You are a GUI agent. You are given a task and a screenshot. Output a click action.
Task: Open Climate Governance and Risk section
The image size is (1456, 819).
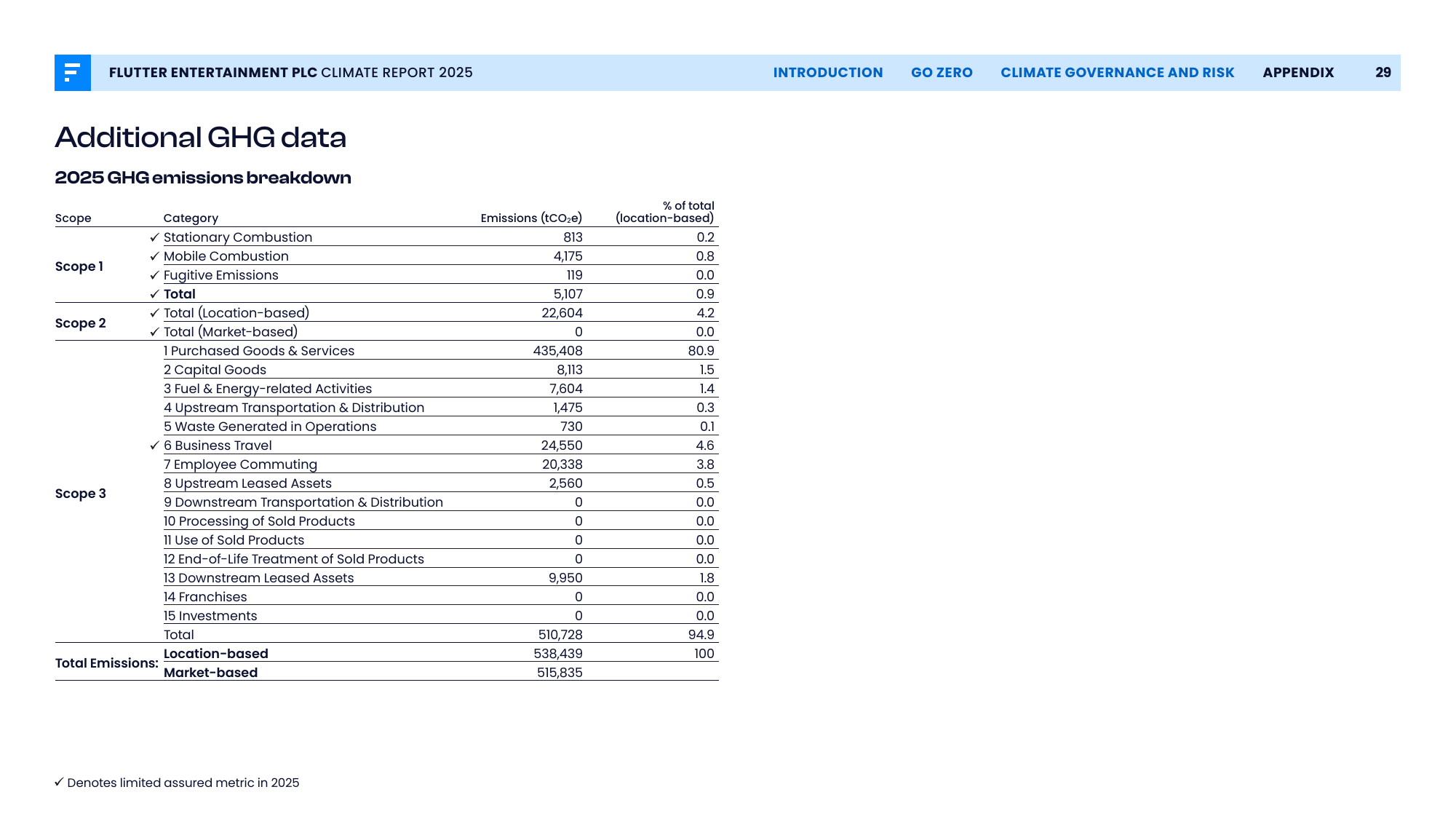tap(1118, 73)
